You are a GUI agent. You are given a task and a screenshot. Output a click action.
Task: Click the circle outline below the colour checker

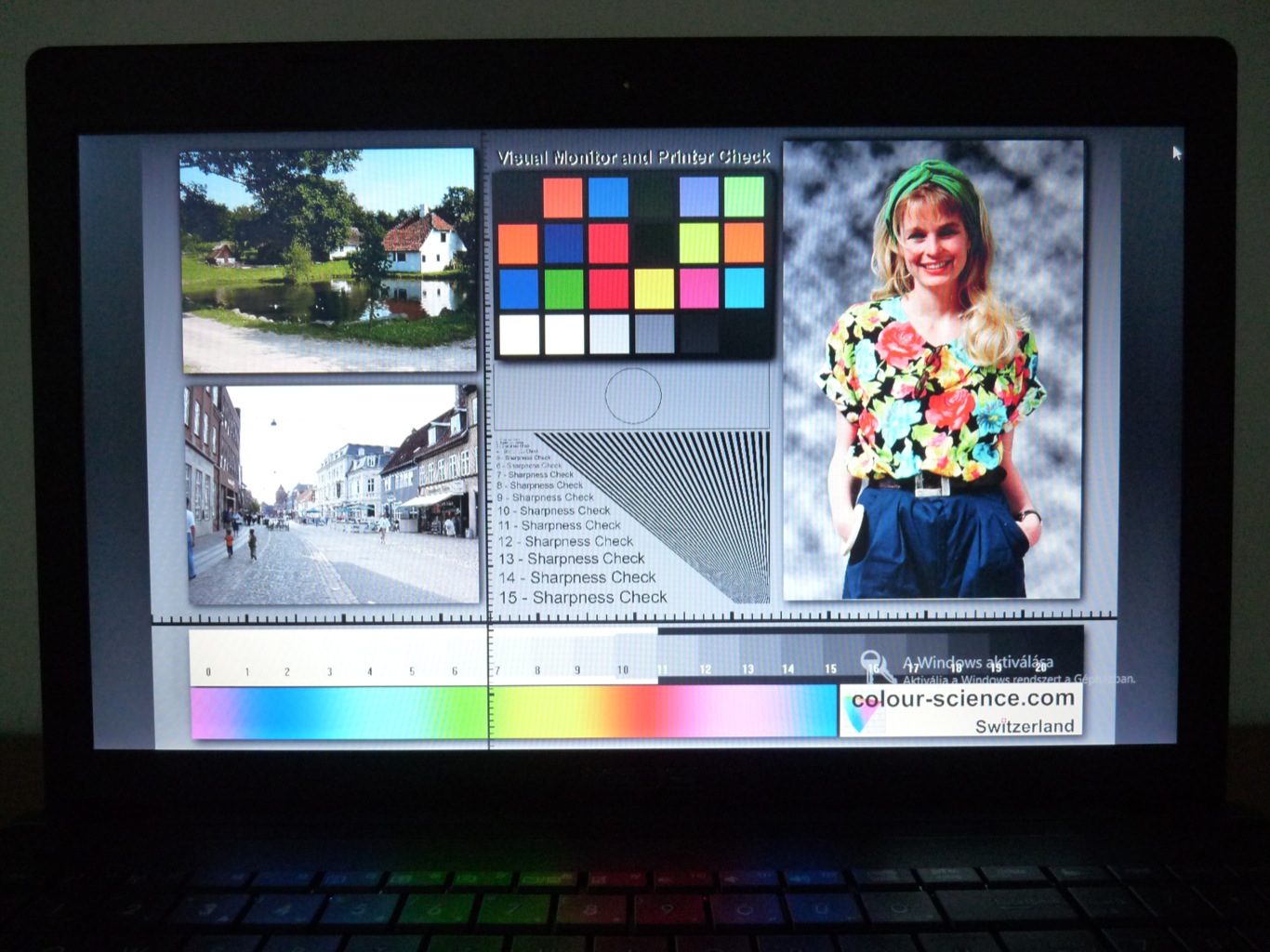(x=633, y=395)
